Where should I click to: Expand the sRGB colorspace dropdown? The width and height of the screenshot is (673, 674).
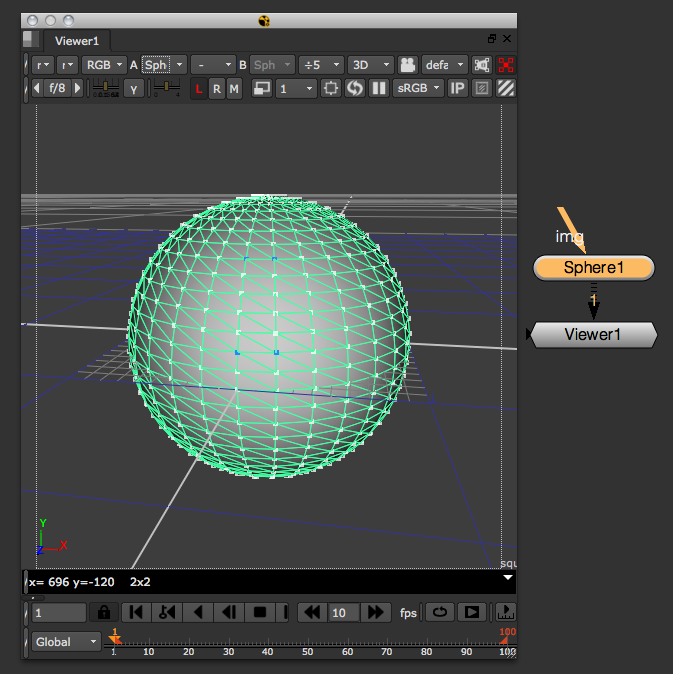[x=418, y=89]
